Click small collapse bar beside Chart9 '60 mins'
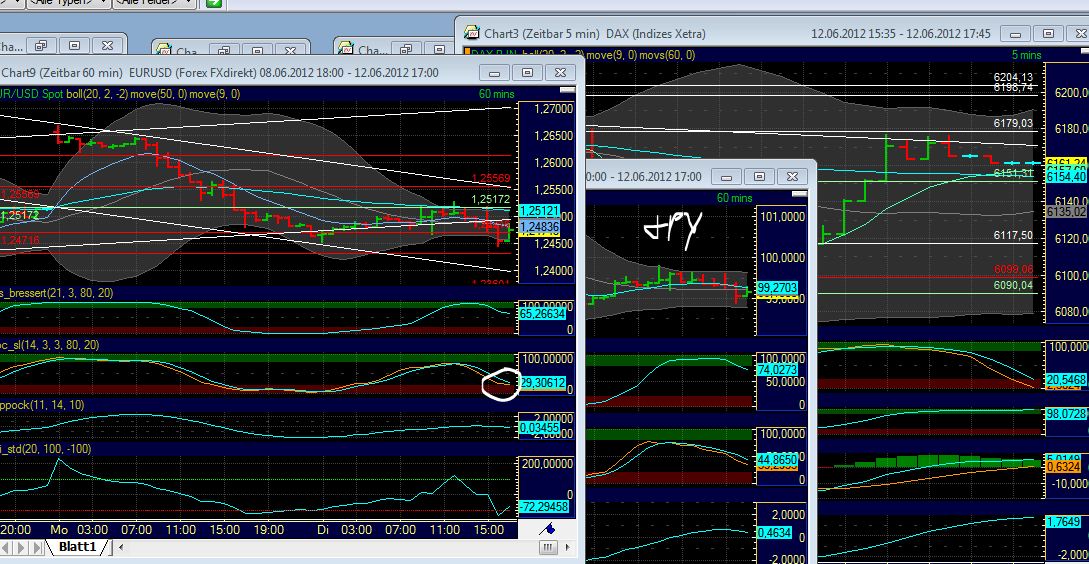The height and width of the screenshot is (564, 1089). (568, 90)
